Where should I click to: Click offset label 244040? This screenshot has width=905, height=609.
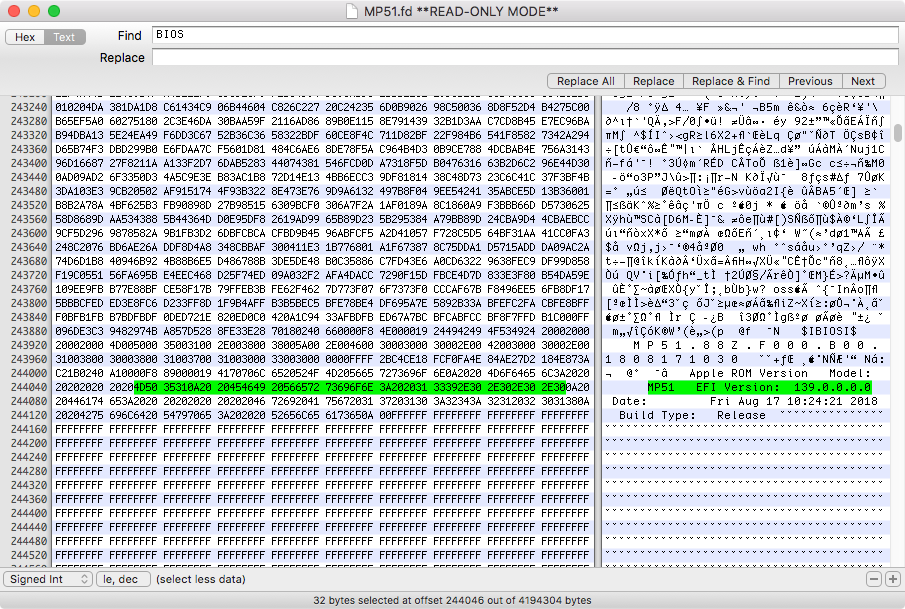(29, 387)
